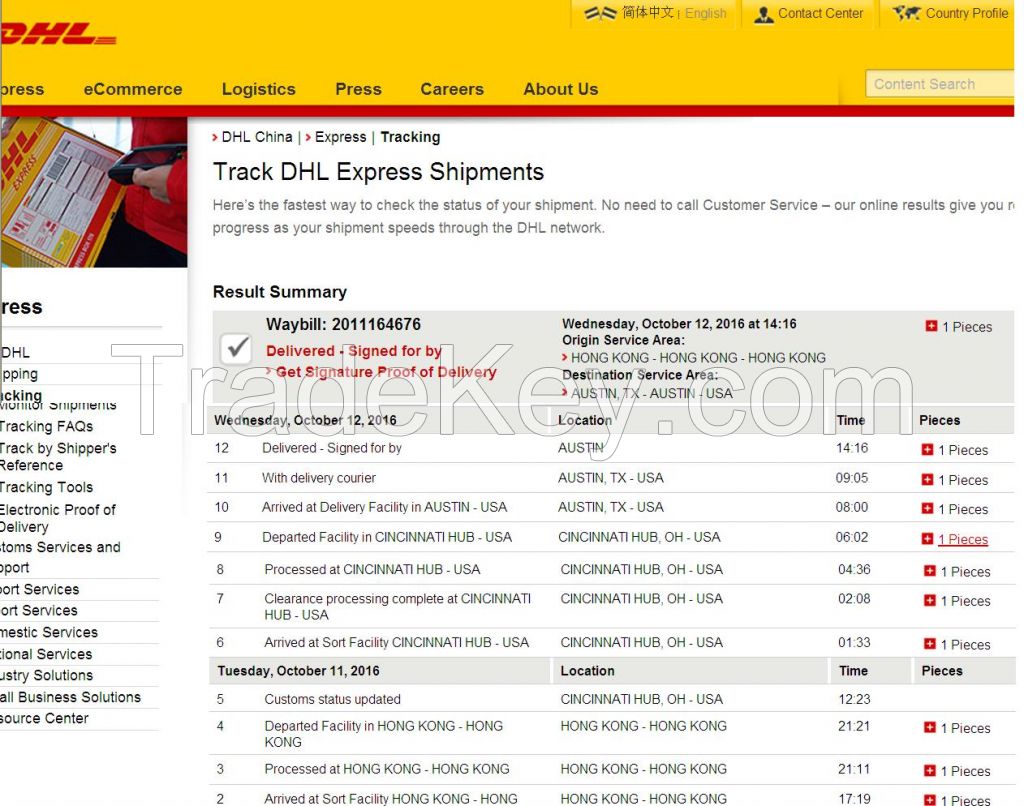Toggle the waybill 2011164676 checkbox
Image resolution: width=1024 pixels, height=806 pixels.
pyautogui.click(x=236, y=348)
